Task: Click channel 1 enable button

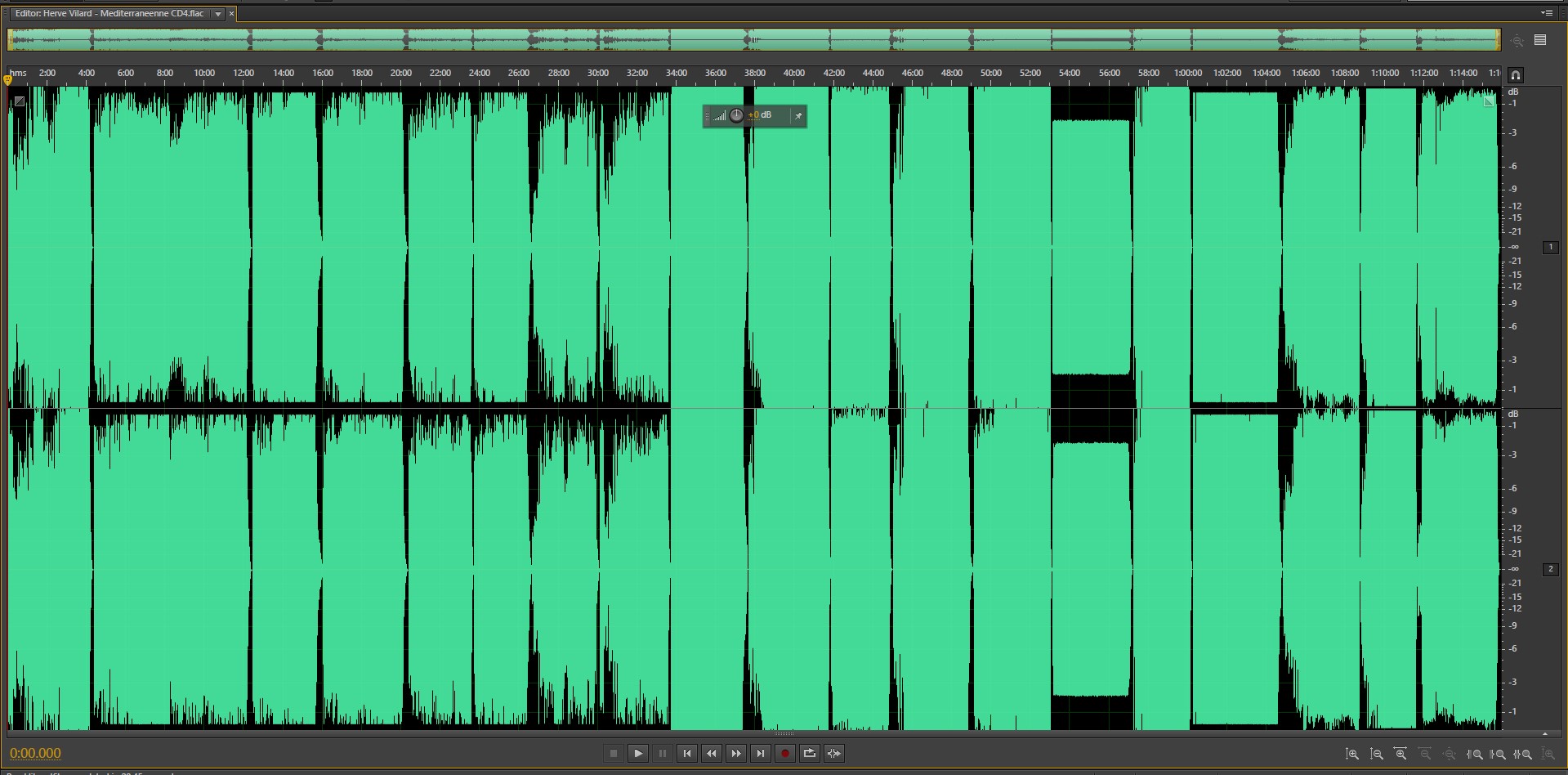Action: [x=1550, y=247]
